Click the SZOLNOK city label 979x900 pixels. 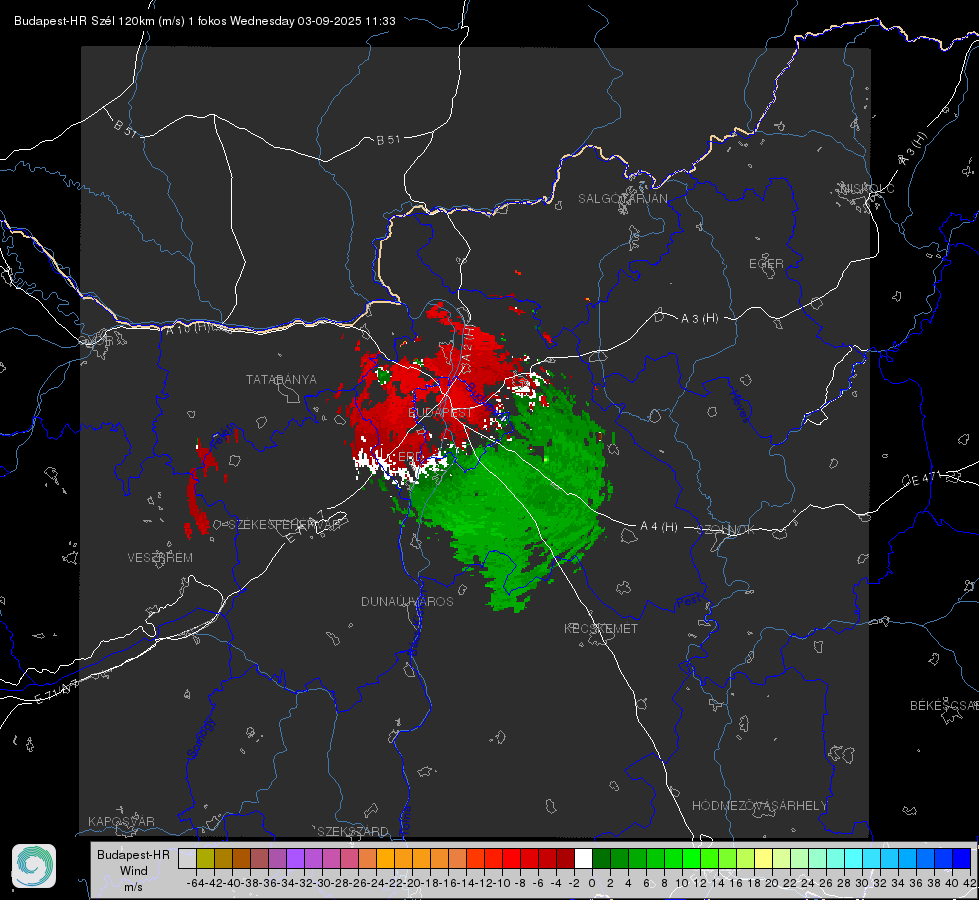(726, 530)
